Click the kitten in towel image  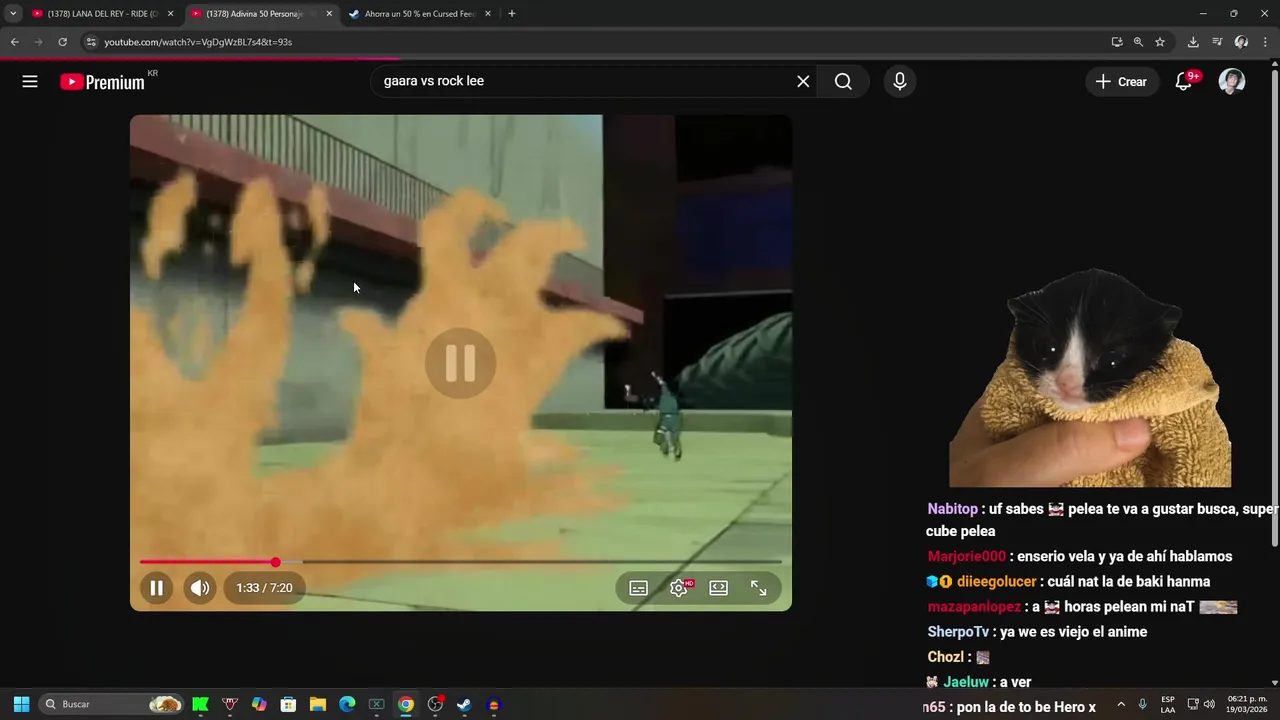(1090, 378)
